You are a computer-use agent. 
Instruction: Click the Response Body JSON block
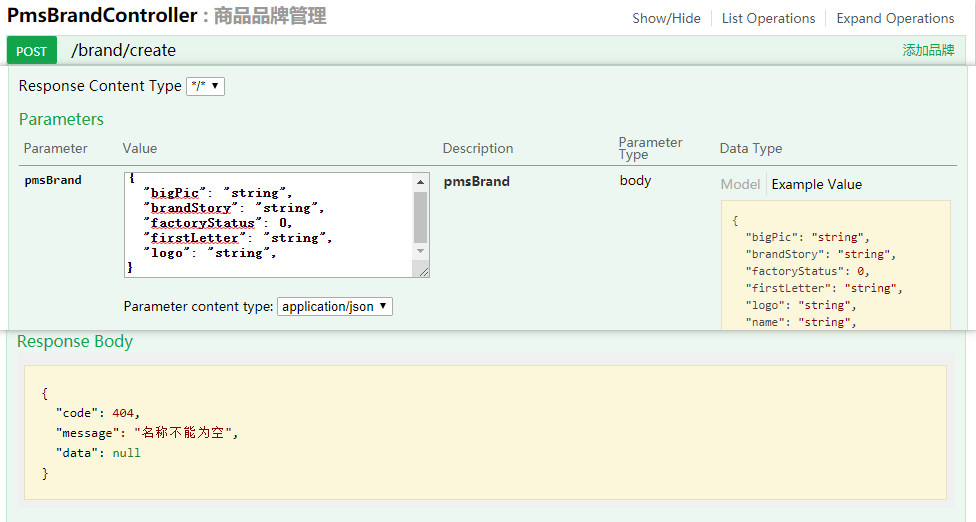pos(485,432)
